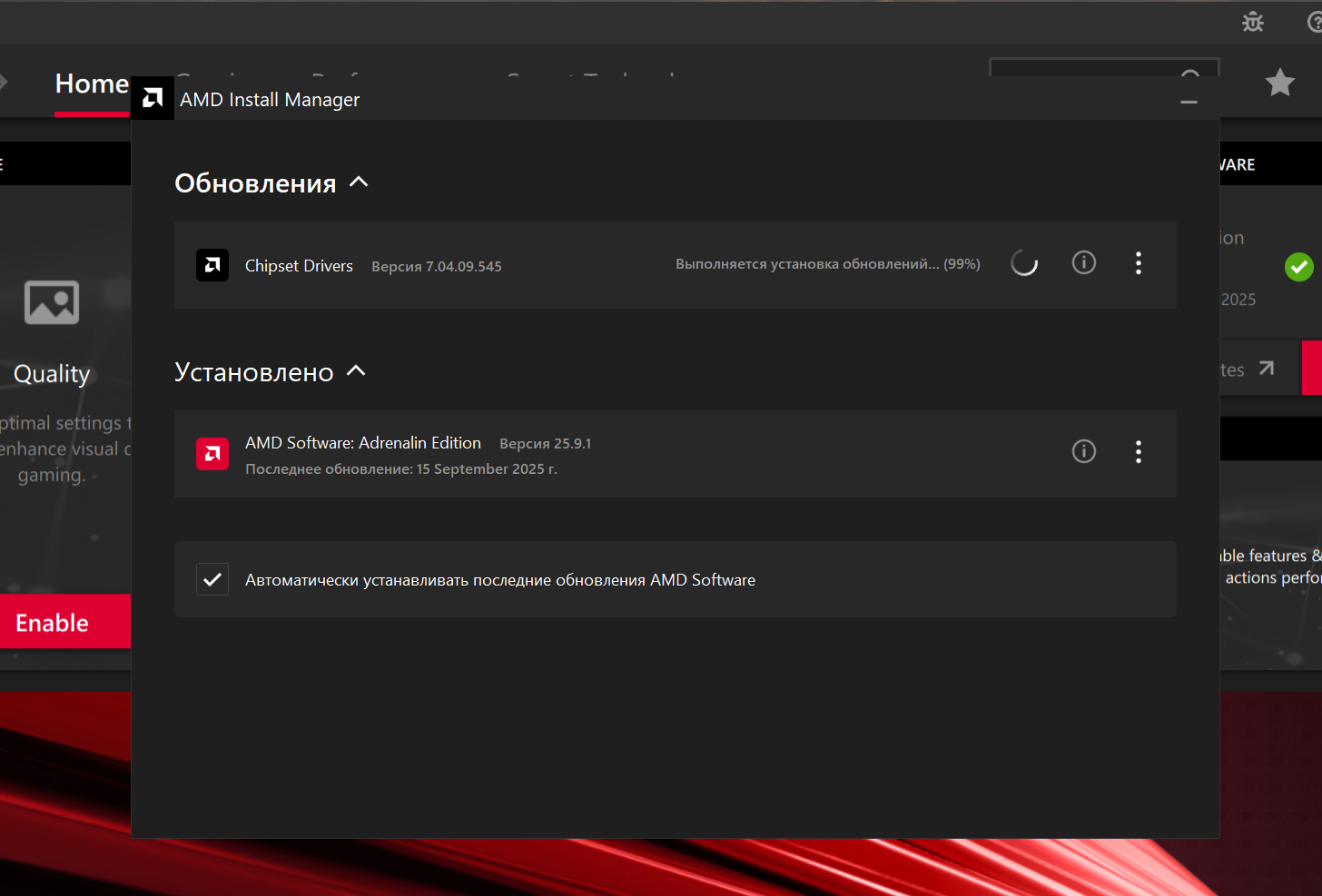Open more options for AMD Software: Adrenalin Edition
This screenshot has width=1322, height=896.
1139,452
